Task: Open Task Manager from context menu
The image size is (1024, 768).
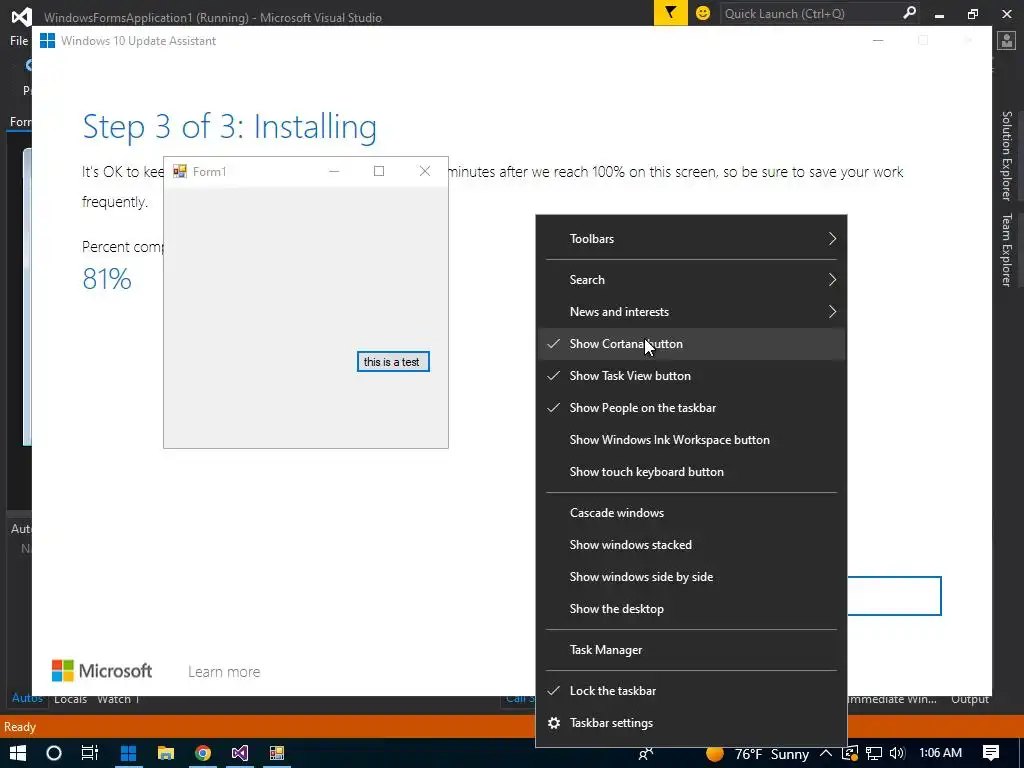Action: click(691, 650)
